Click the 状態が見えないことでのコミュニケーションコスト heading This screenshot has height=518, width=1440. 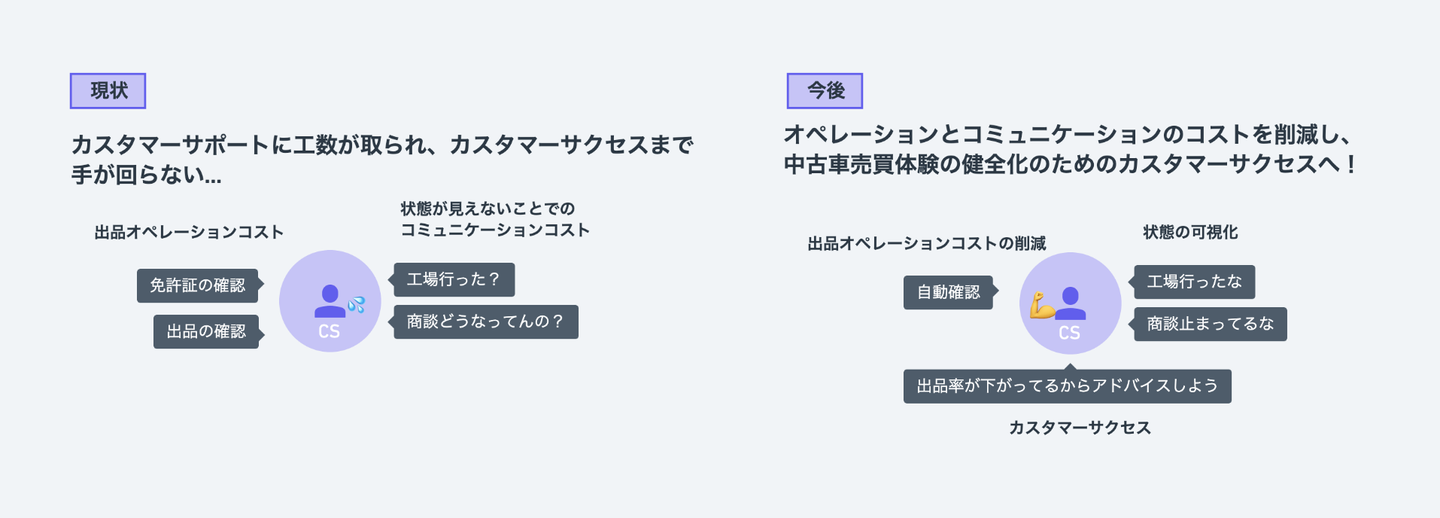click(x=494, y=219)
